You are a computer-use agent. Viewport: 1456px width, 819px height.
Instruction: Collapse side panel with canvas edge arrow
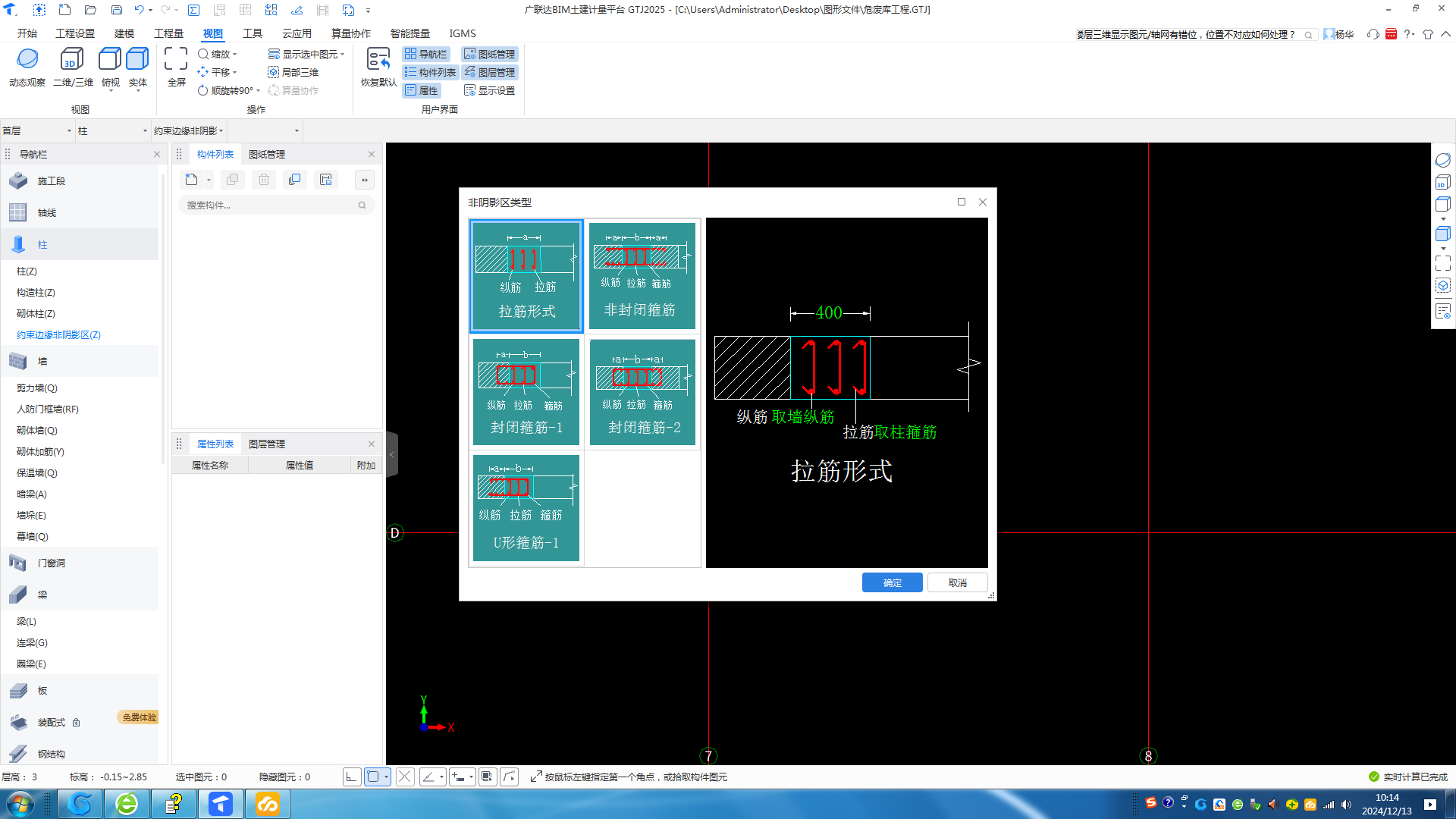(392, 454)
